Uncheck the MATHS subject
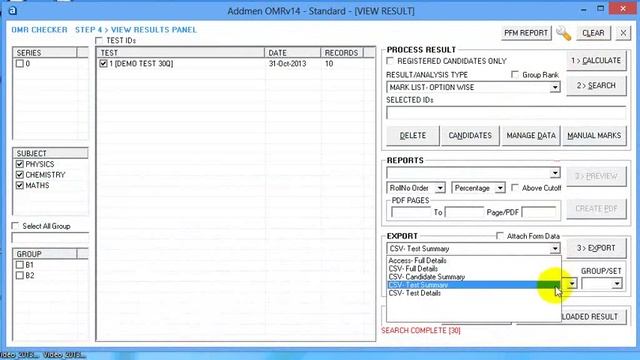Viewport: 640px width, 360px height. click(x=20, y=185)
